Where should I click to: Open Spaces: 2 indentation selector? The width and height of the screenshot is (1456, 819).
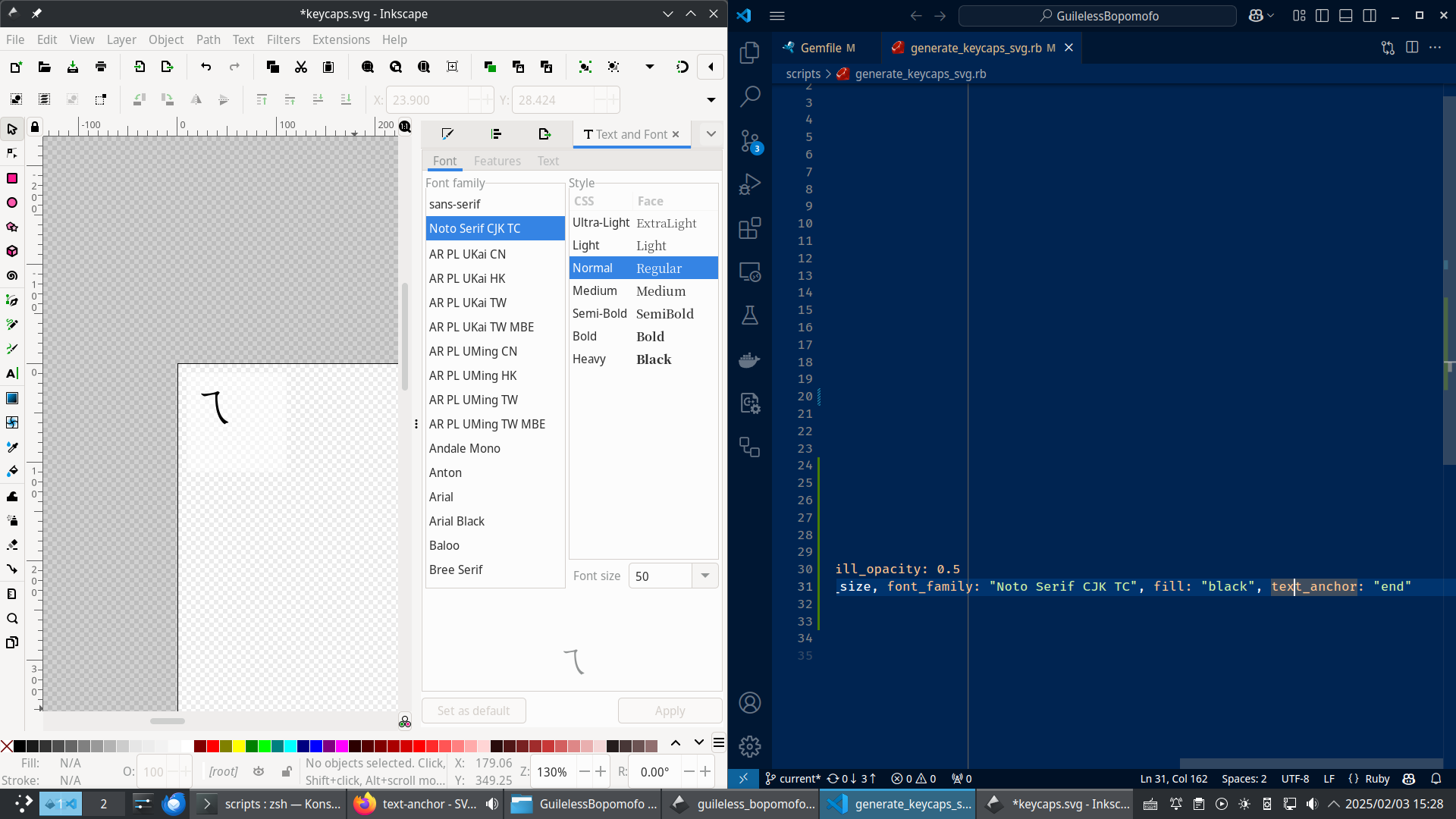point(1244,779)
